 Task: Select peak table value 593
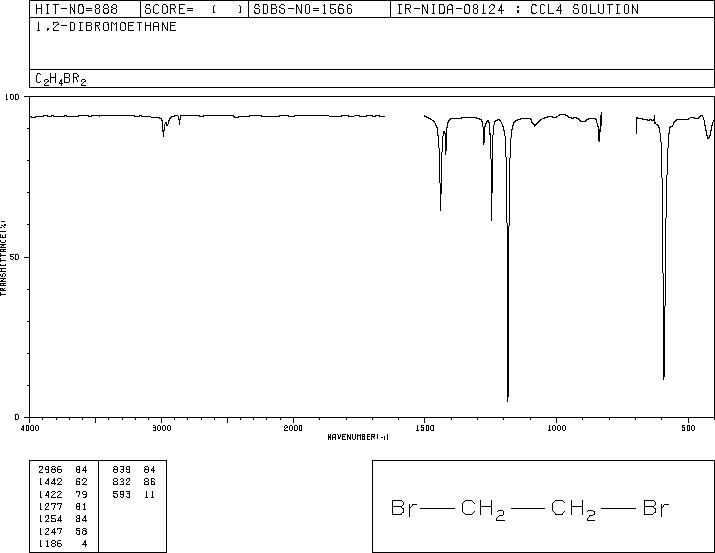[x=121, y=494]
